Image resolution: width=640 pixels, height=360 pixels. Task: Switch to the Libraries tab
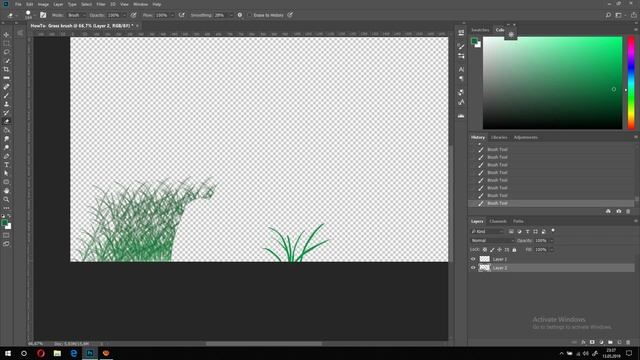point(499,138)
